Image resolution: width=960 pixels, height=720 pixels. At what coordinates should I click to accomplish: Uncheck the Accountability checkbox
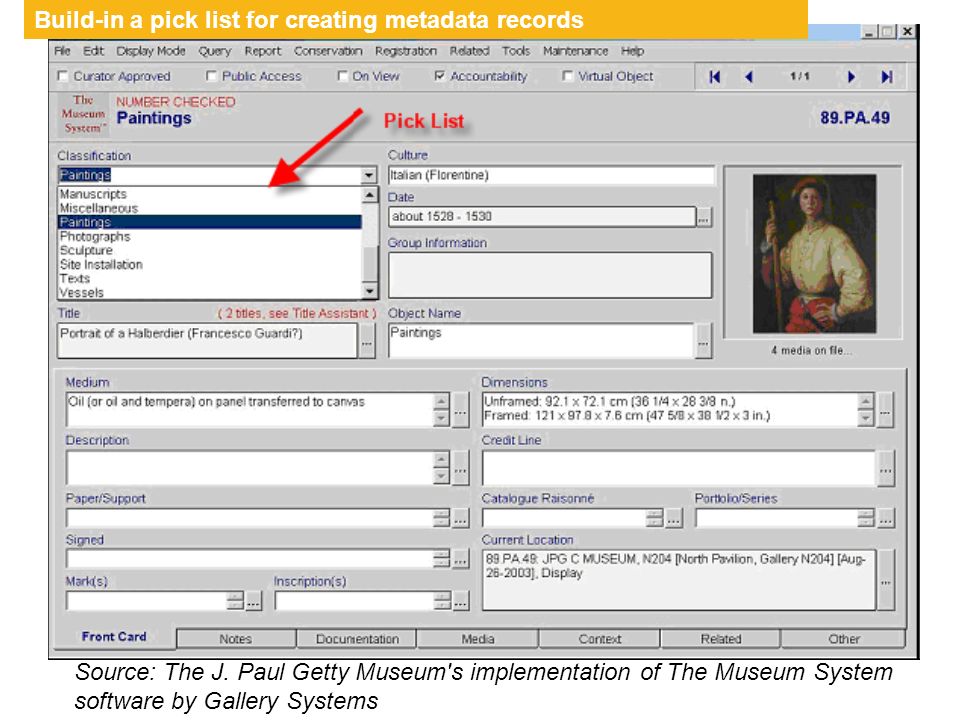(x=439, y=76)
